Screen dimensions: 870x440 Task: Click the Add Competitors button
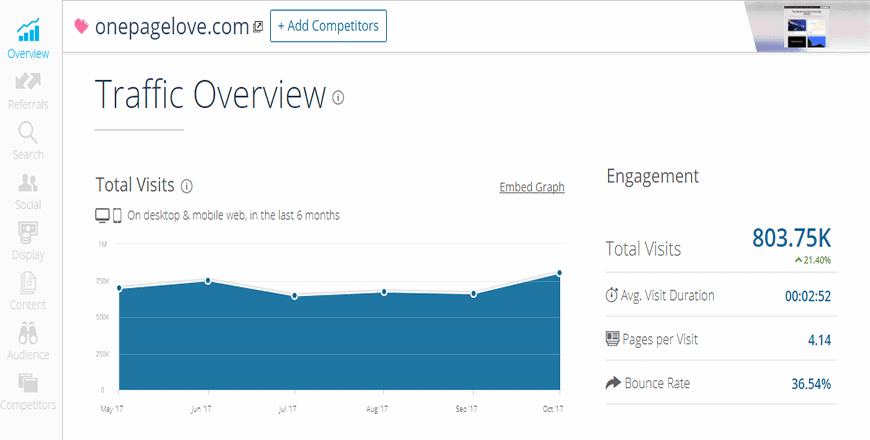click(328, 26)
